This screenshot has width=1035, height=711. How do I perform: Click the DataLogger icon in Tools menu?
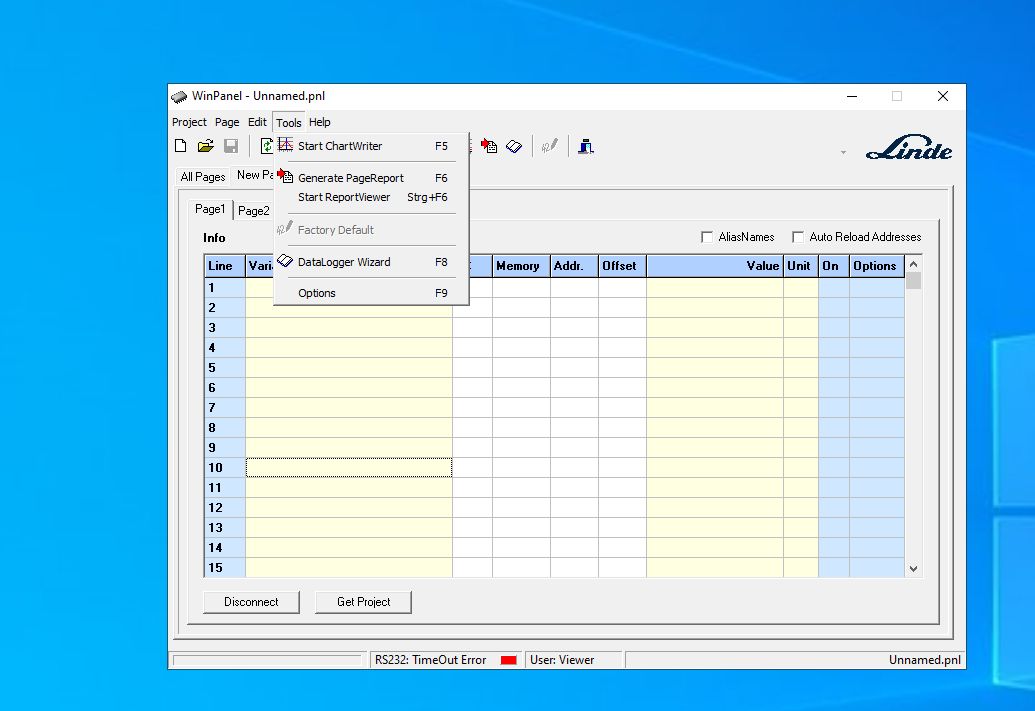pos(285,261)
